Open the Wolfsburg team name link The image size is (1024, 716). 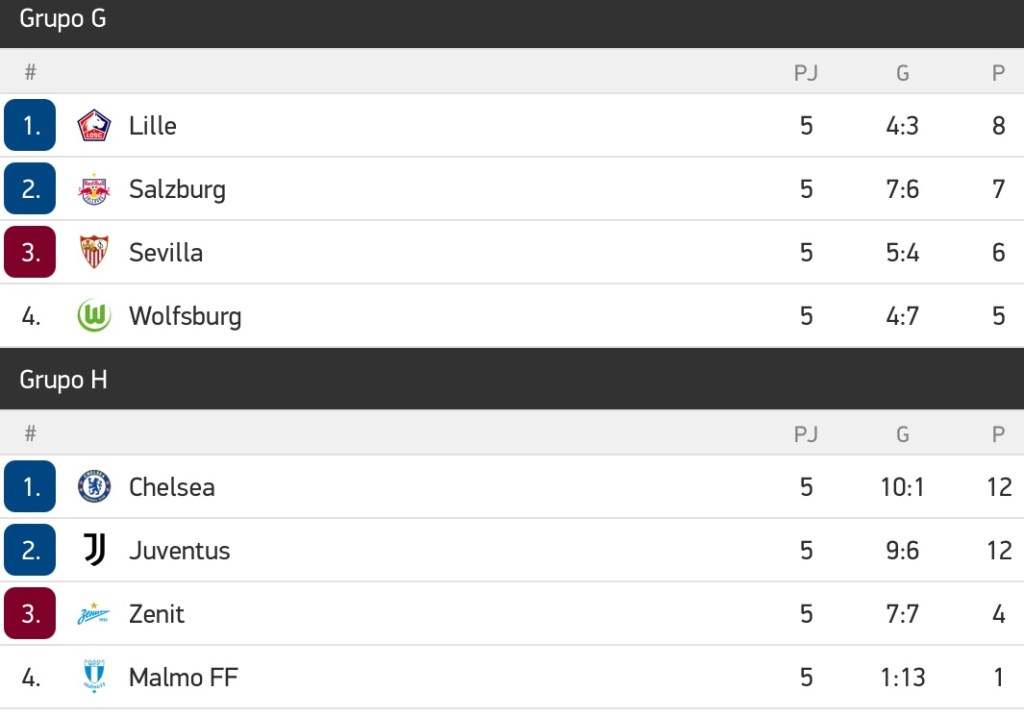pyautogui.click(x=185, y=316)
